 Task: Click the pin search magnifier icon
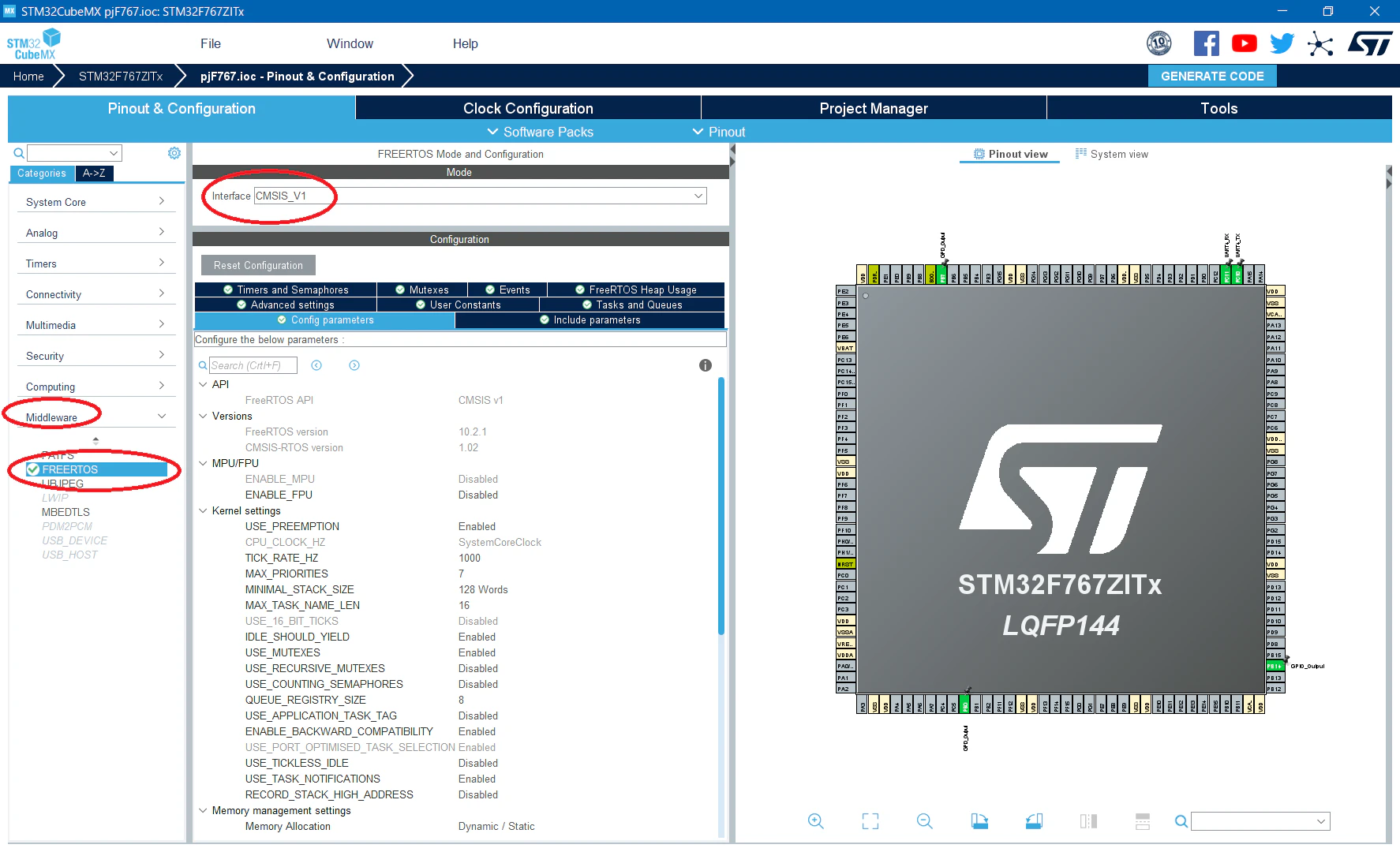(1181, 821)
